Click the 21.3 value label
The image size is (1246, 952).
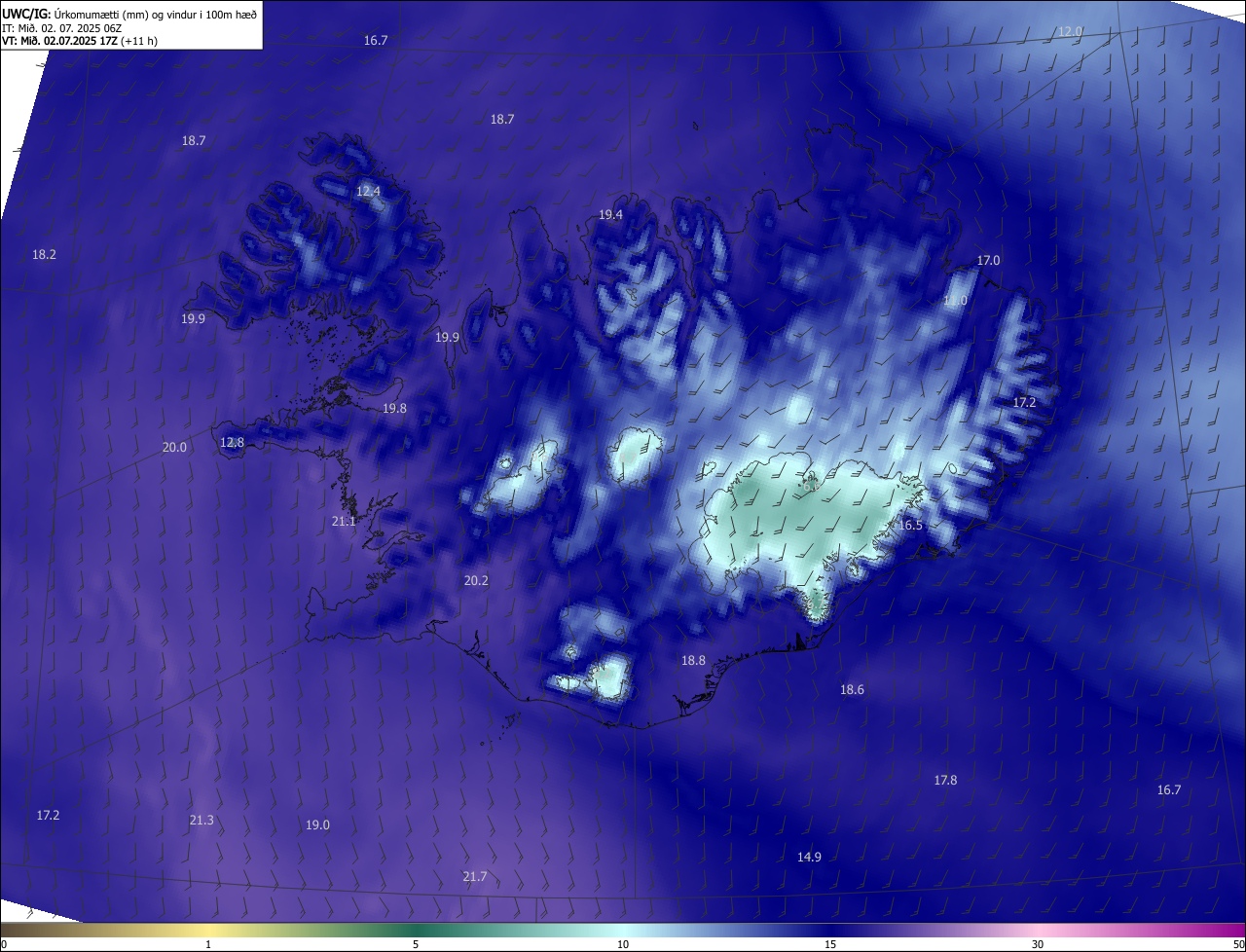point(202,822)
